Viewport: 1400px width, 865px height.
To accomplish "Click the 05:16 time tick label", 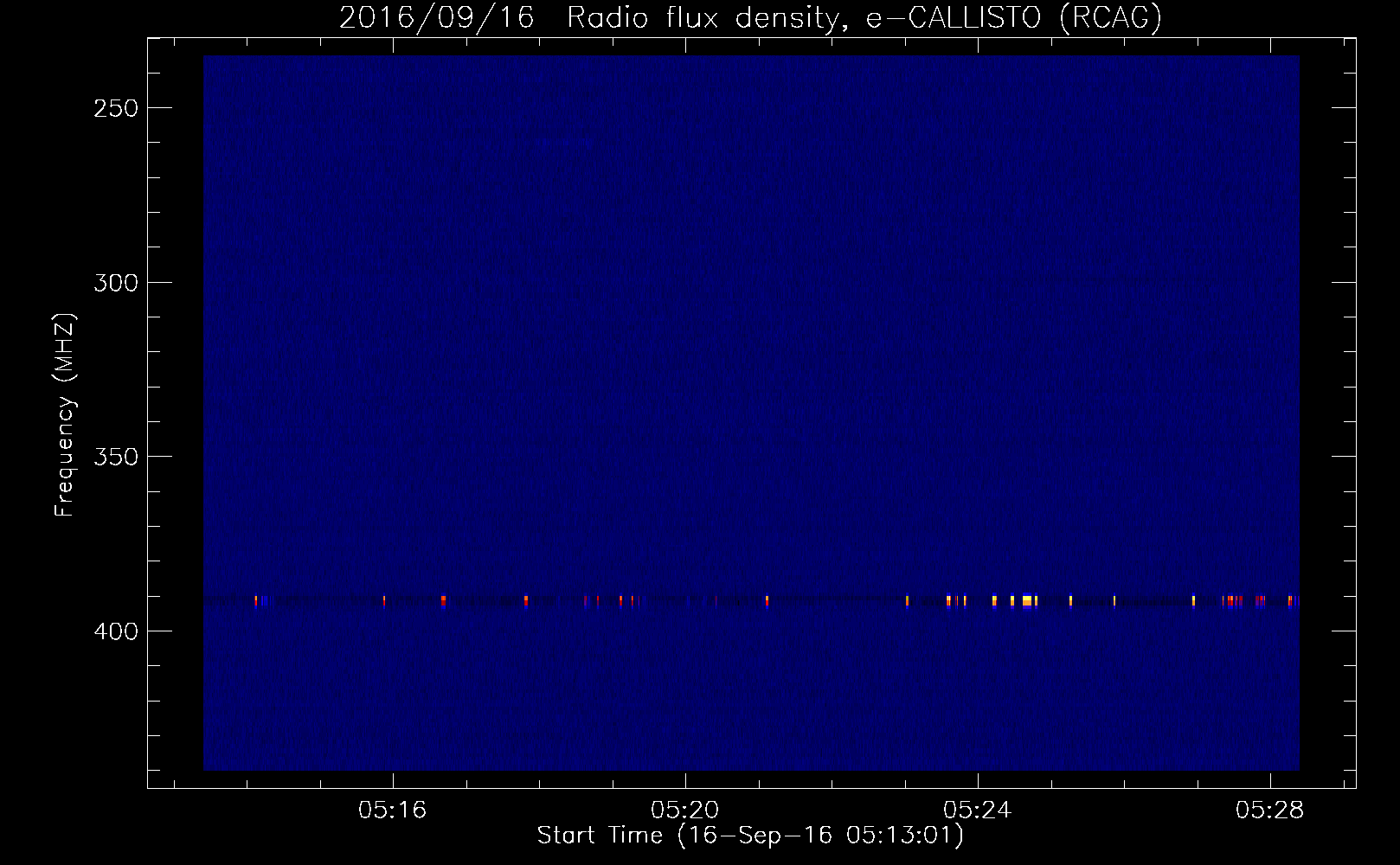I will point(393,811).
